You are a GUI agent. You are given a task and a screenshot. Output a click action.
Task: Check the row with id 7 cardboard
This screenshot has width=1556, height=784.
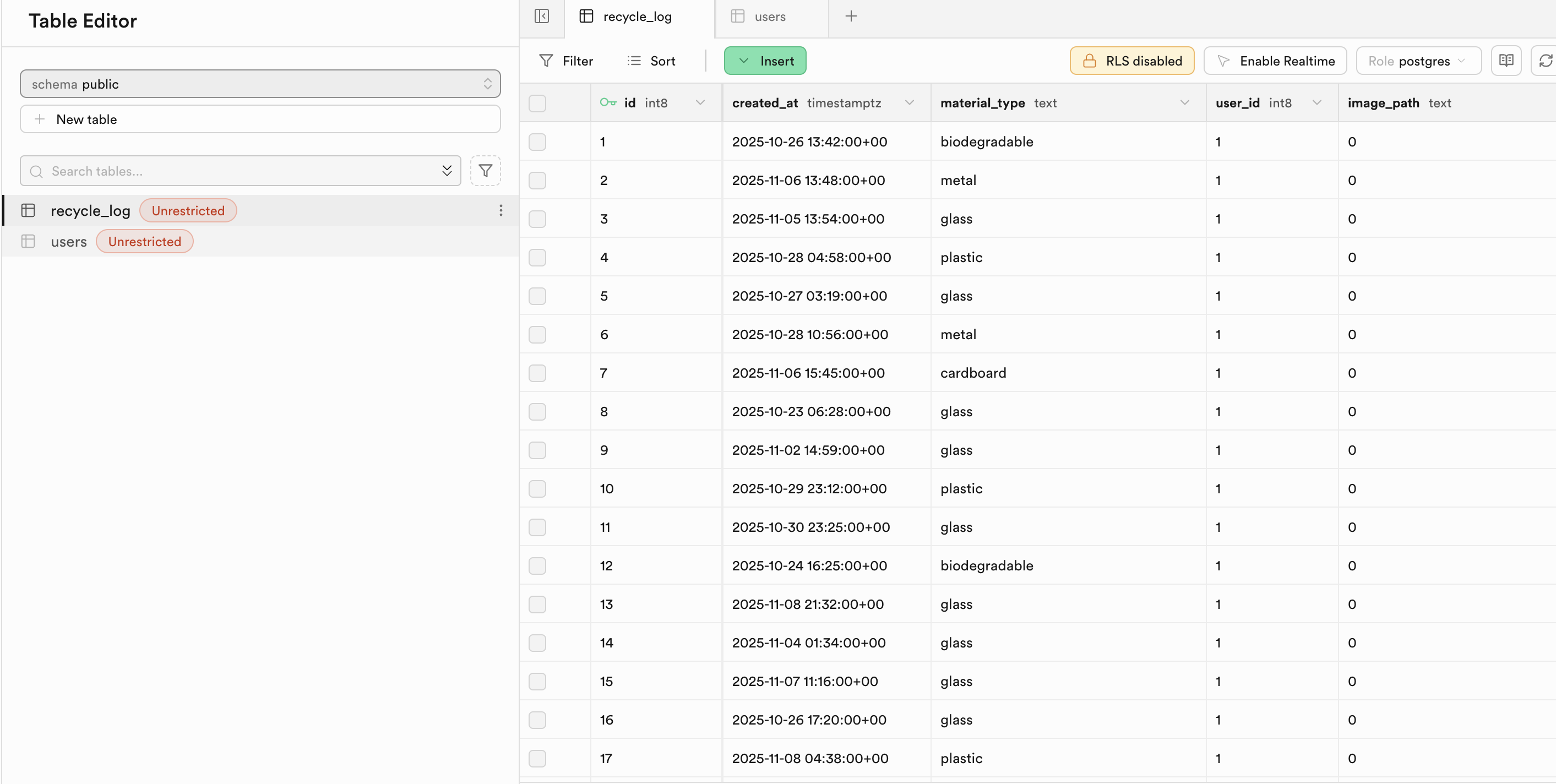click(537, 373)
